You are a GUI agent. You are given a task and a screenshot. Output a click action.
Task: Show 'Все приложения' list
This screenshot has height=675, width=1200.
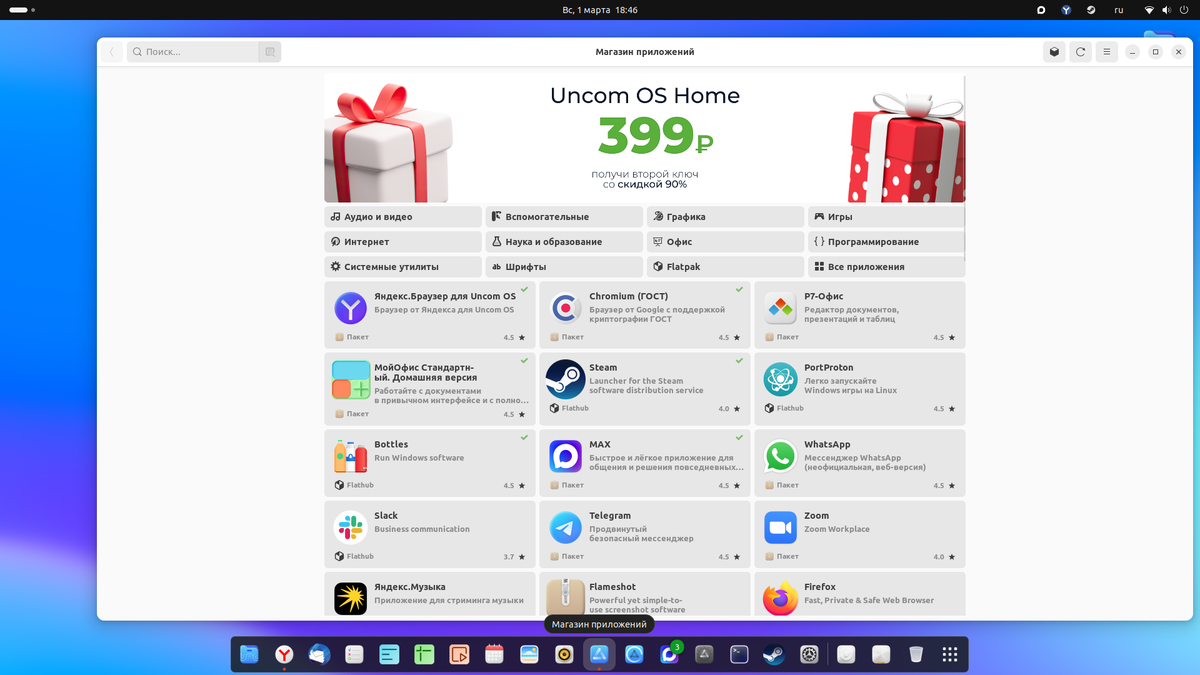[x=886, y=267]
